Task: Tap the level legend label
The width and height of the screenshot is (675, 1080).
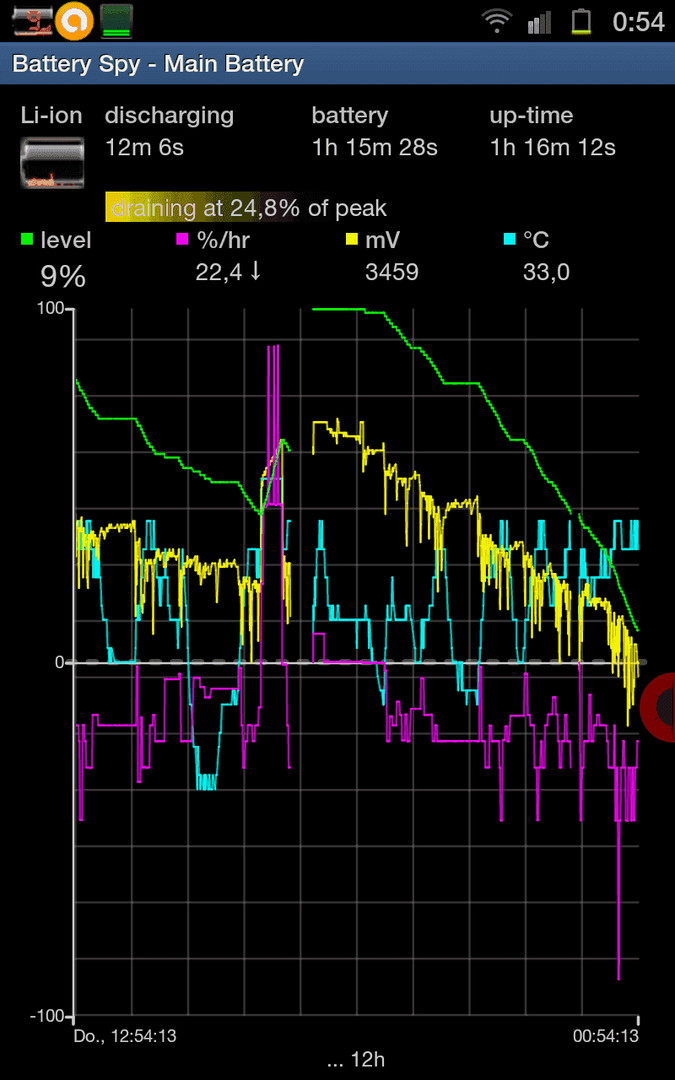Action: pos(66,240)
